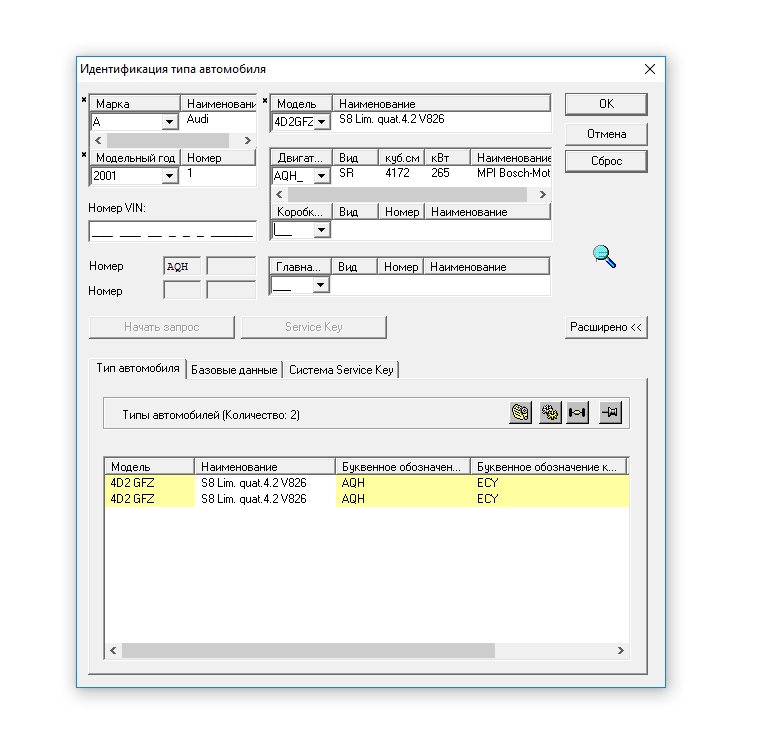Click the pushpin icon in the vehicle types toolbar
Image resolution: width=778 pixels, height=751 pixels.
click(610, 413)
